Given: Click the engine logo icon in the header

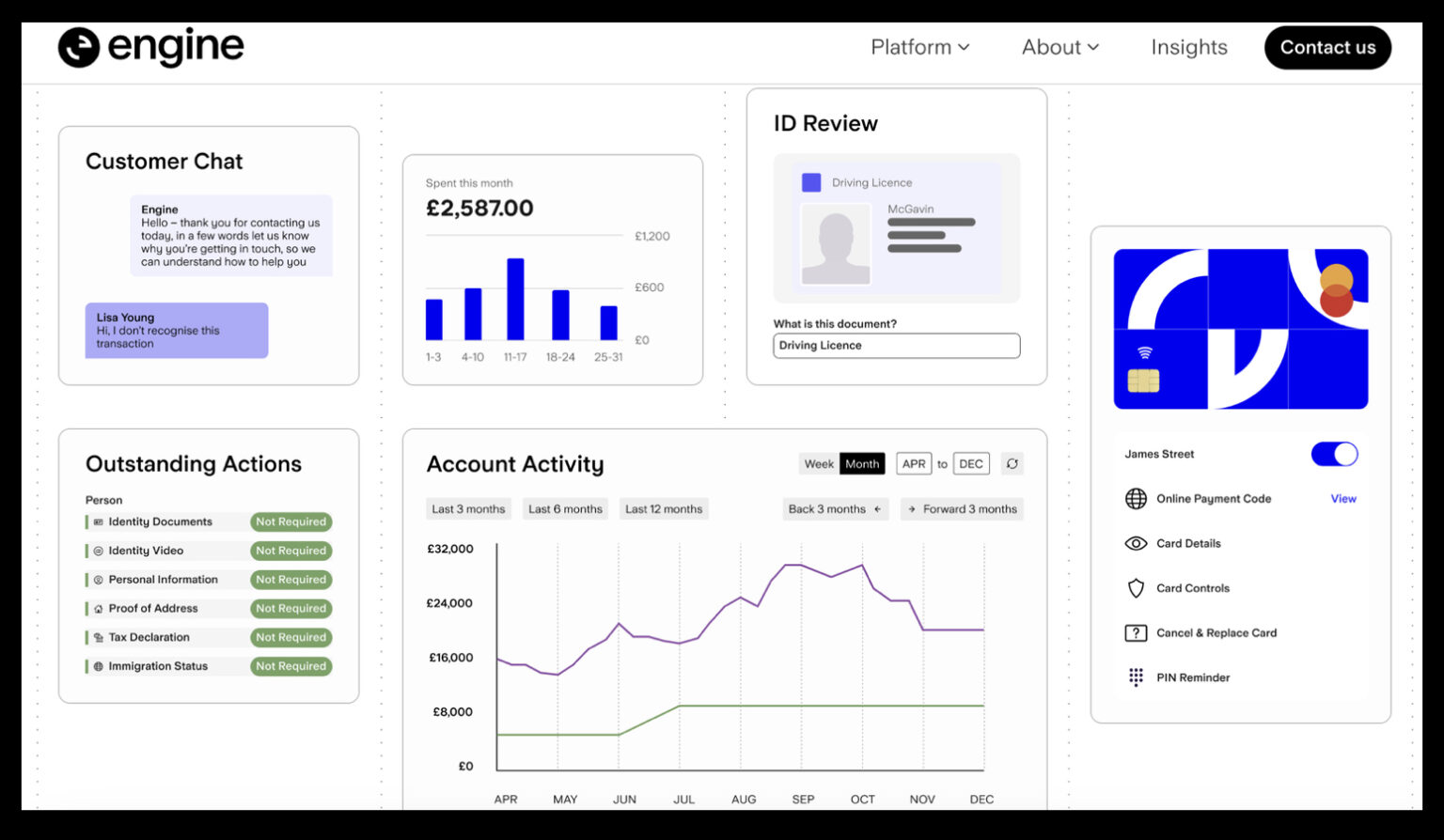Looking at the screenshot, I should 77,46.
